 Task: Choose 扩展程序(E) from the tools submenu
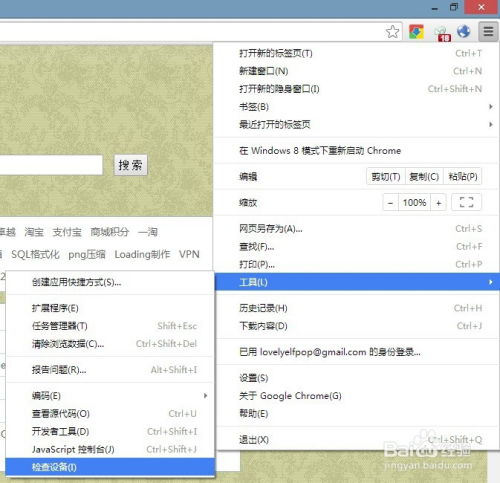click(x=109, y=308)
